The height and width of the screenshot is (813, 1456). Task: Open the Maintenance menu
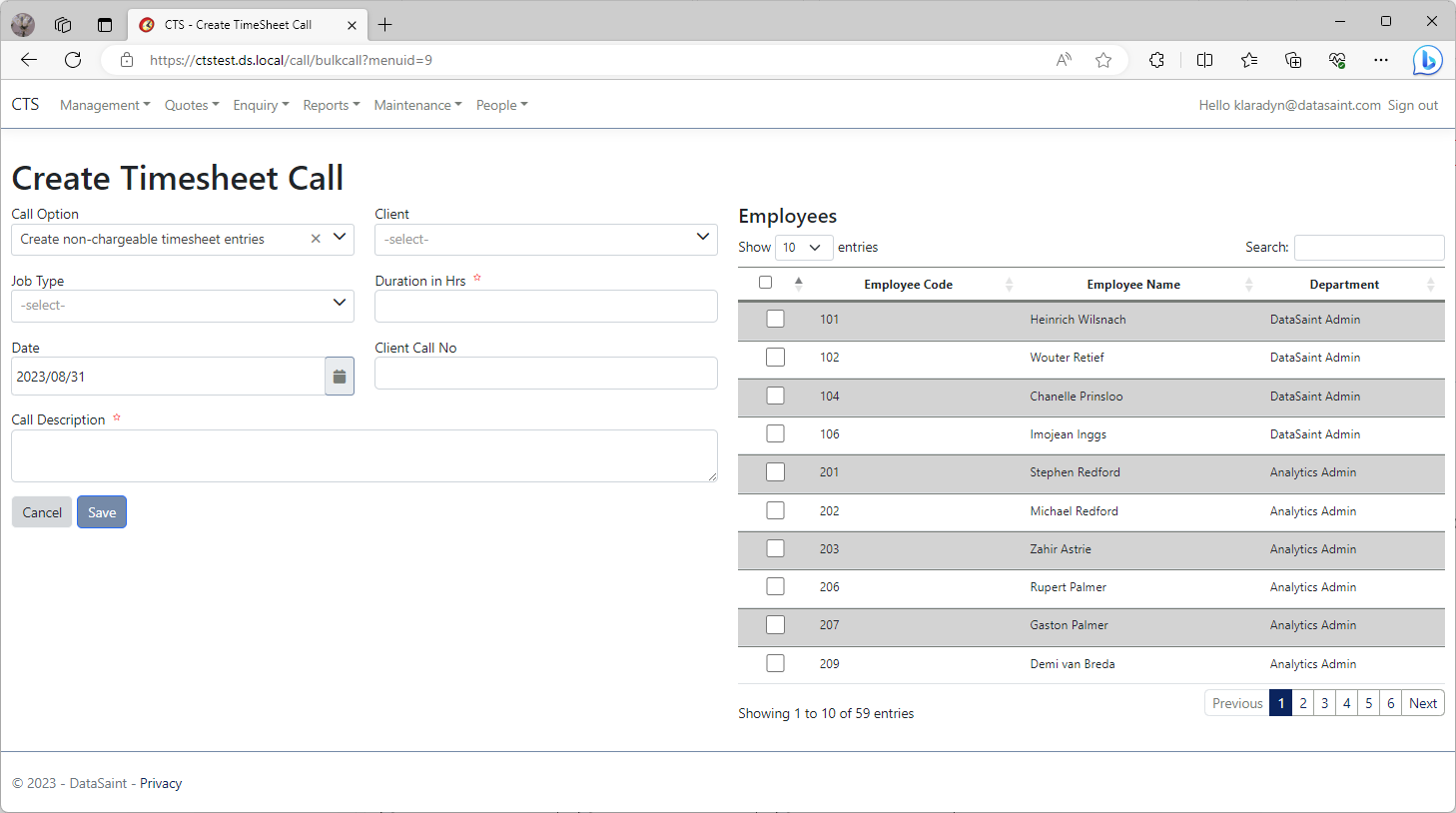coord(417,105)
